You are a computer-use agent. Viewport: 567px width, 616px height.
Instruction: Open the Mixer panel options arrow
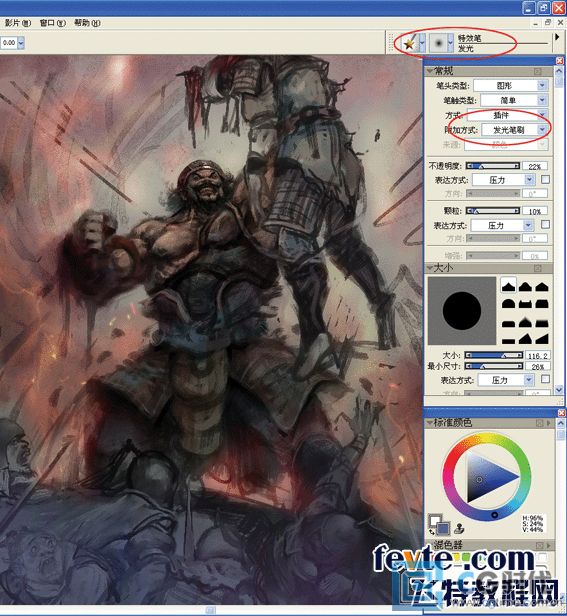coord(549,545)
